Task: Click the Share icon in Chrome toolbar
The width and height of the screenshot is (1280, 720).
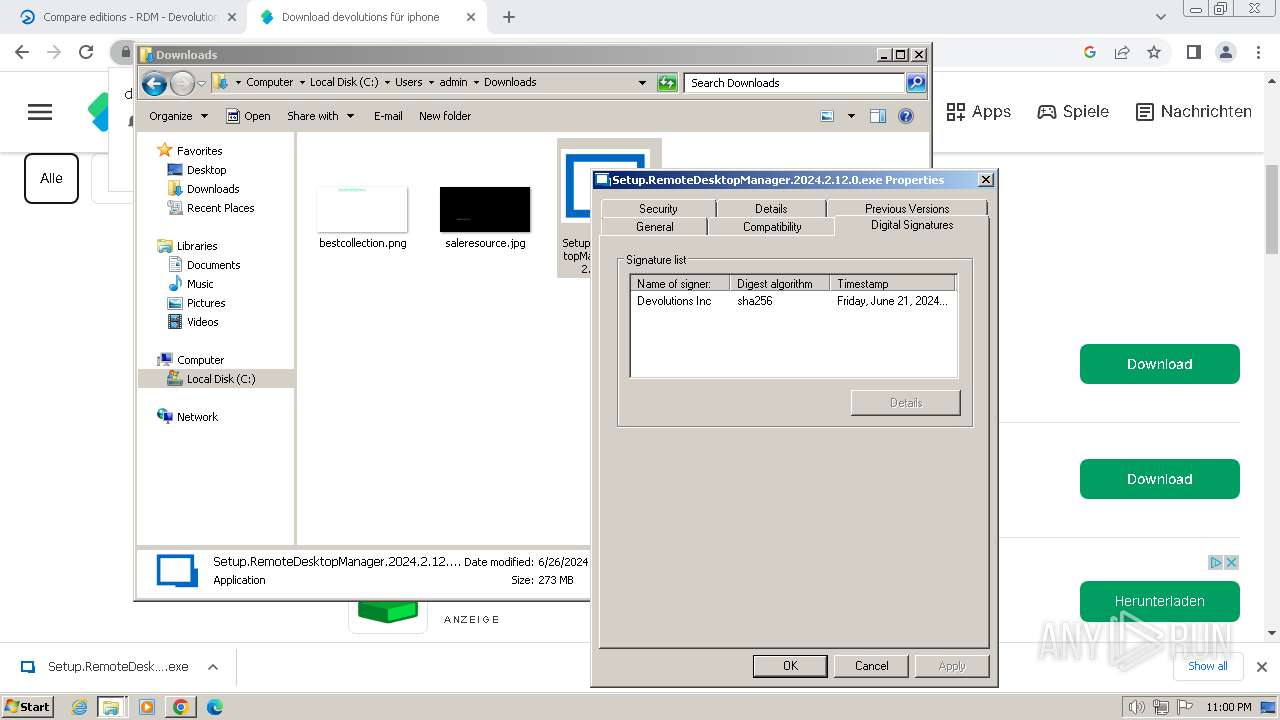Action: click(1122, 52)
